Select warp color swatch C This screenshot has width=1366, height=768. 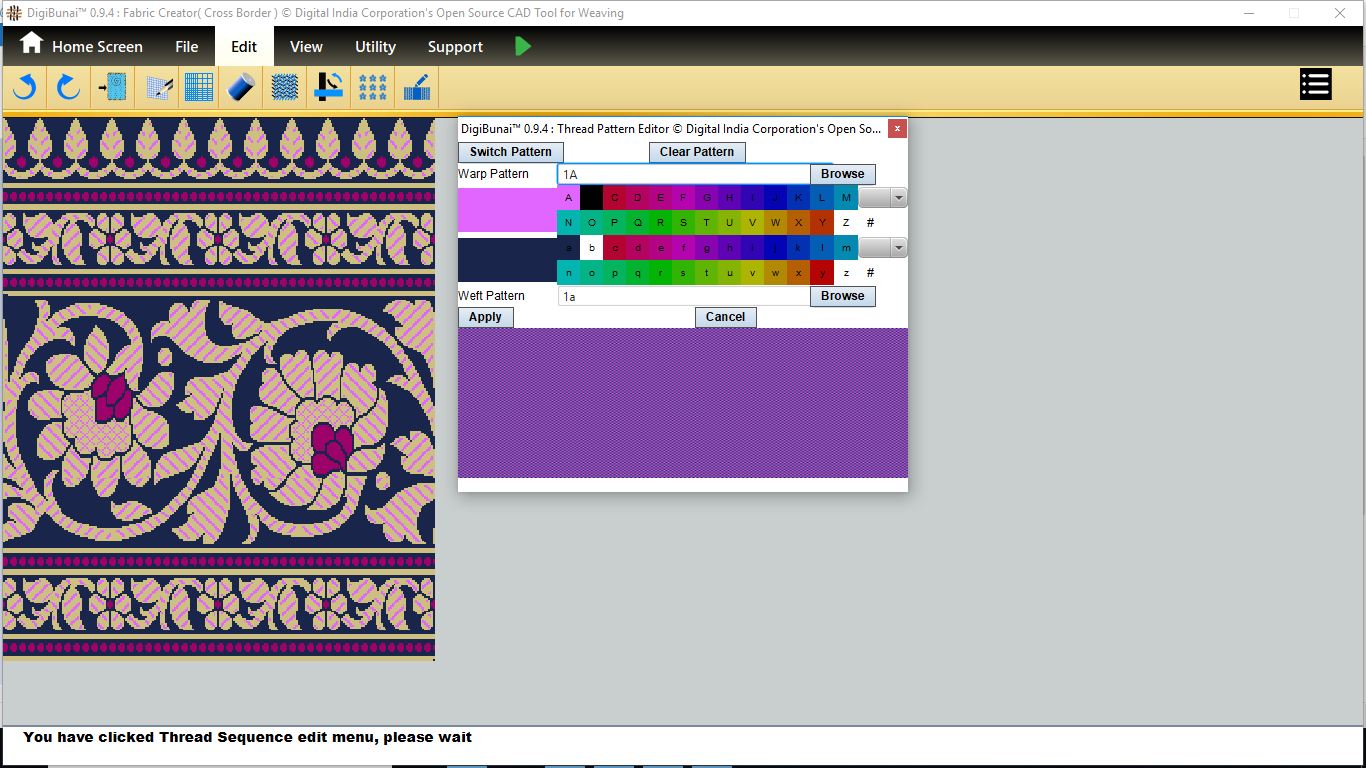click(x=615, y=198)
